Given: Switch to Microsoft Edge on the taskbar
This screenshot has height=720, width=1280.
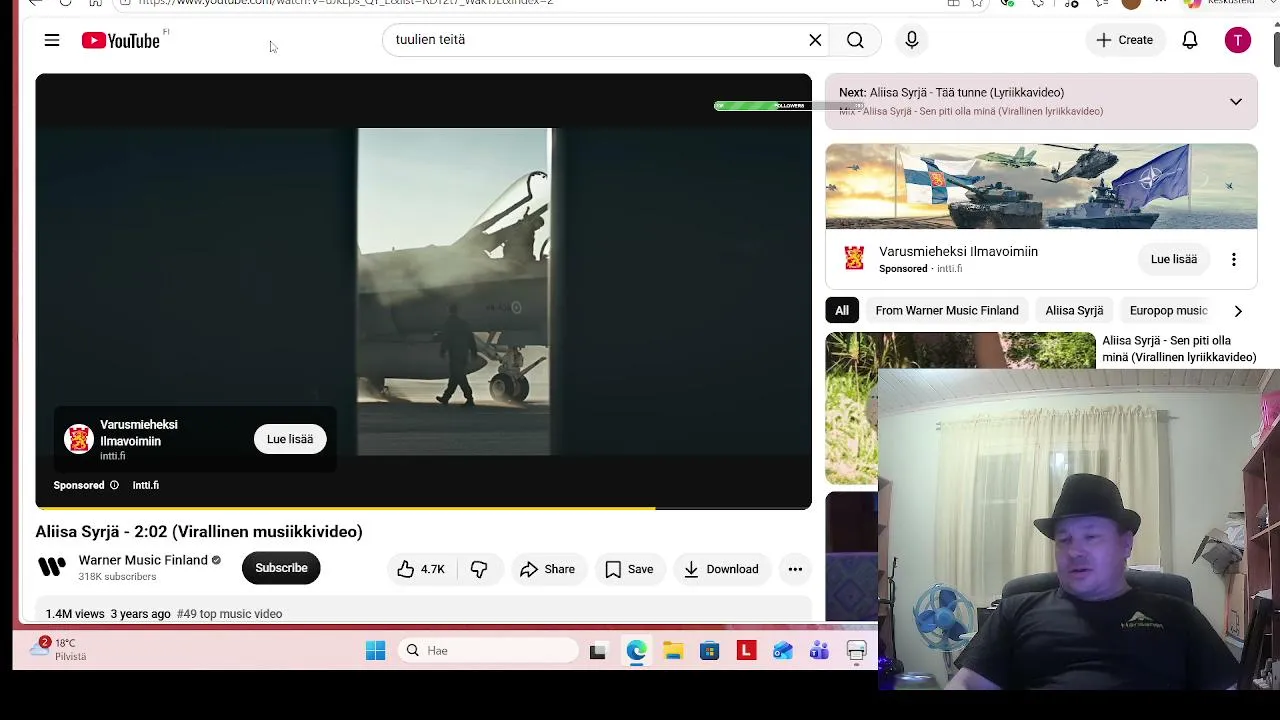Looking at the screenshot, I should click(637, 651).
